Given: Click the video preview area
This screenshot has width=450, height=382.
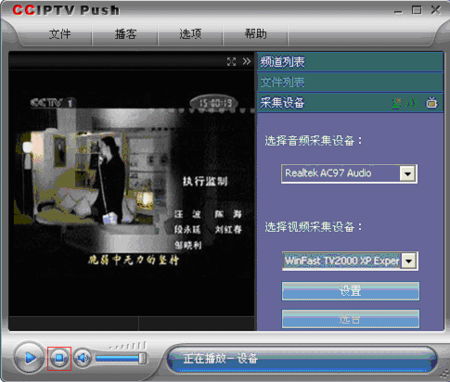Looking at the screenshot, I should point(132,193).
